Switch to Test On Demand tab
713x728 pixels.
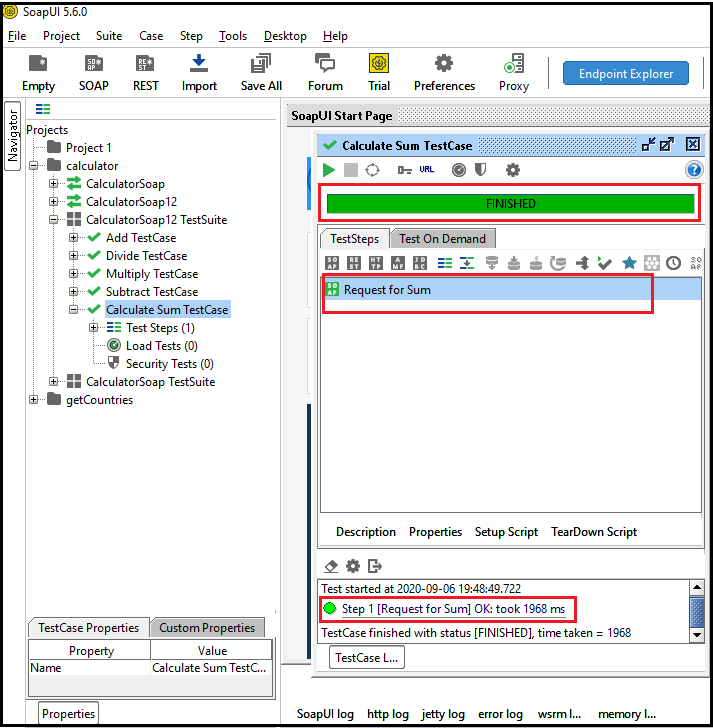pos(442,239)
